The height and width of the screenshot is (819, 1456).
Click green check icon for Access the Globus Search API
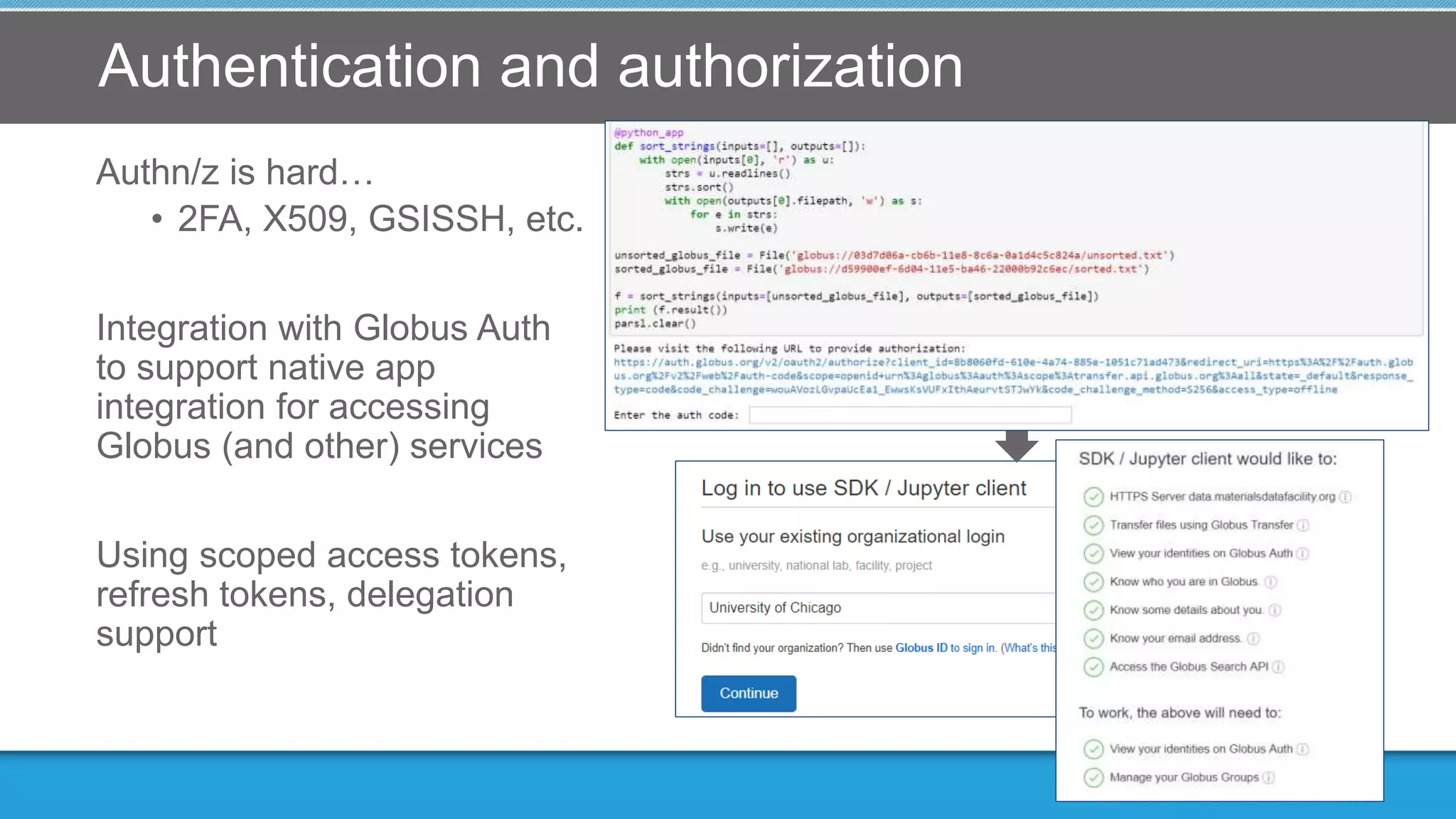tap(1093, 667)
